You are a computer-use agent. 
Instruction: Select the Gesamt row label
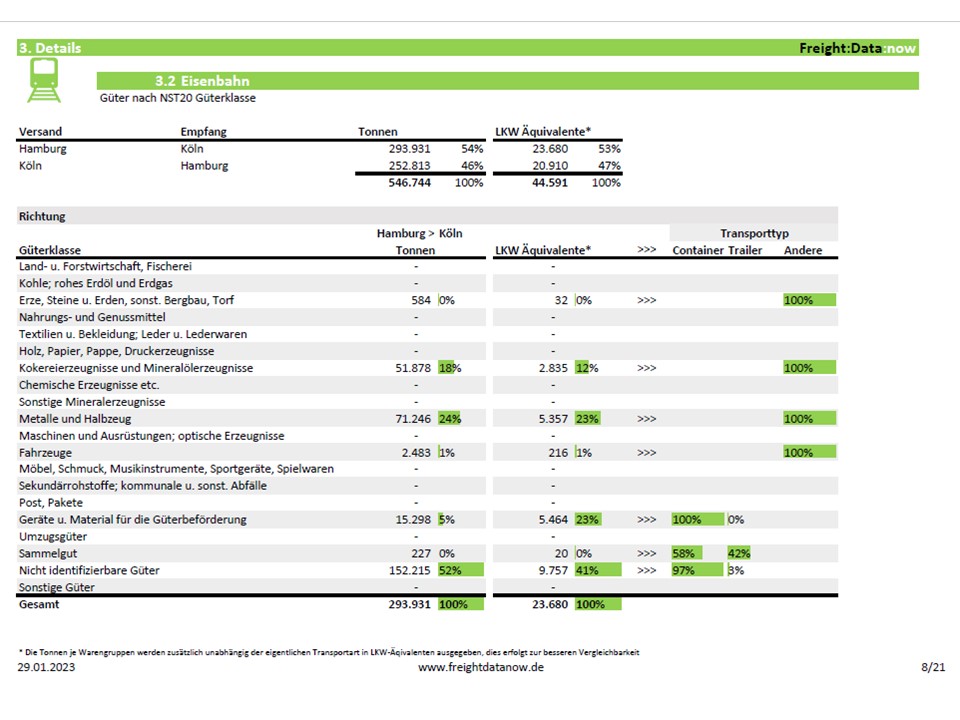39,605
